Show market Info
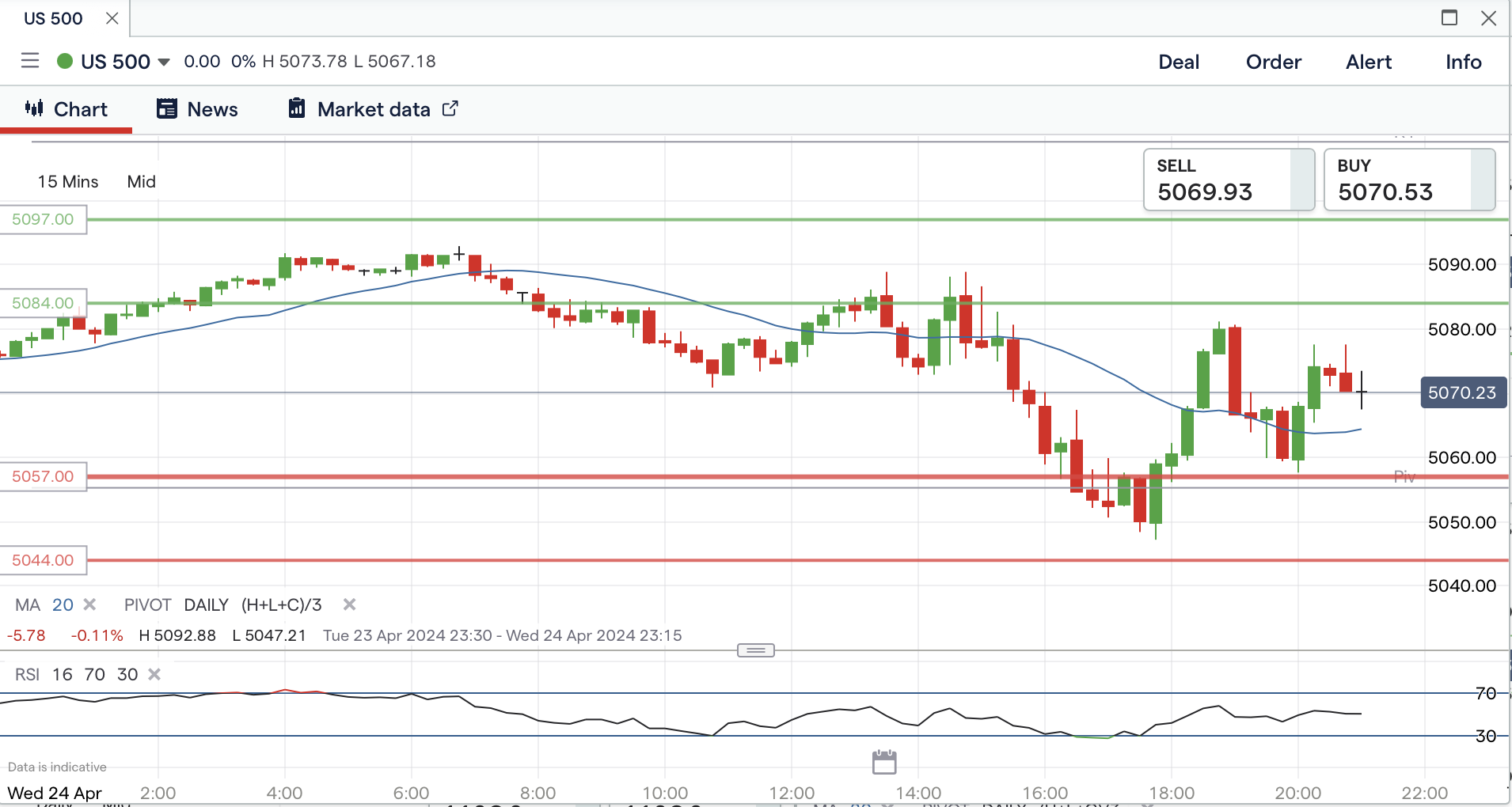The width and height of the screenshot is (1512, 807). pyautogui.click(x=1464, y=62)
